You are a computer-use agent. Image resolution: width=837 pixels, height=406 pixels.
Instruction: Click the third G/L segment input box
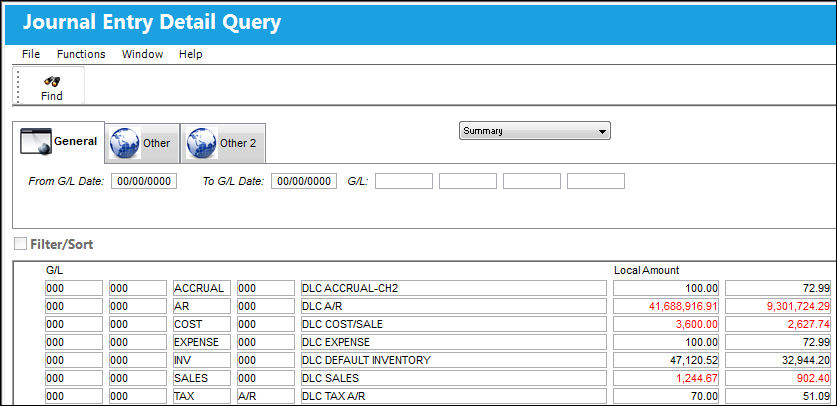coord(532,181)
